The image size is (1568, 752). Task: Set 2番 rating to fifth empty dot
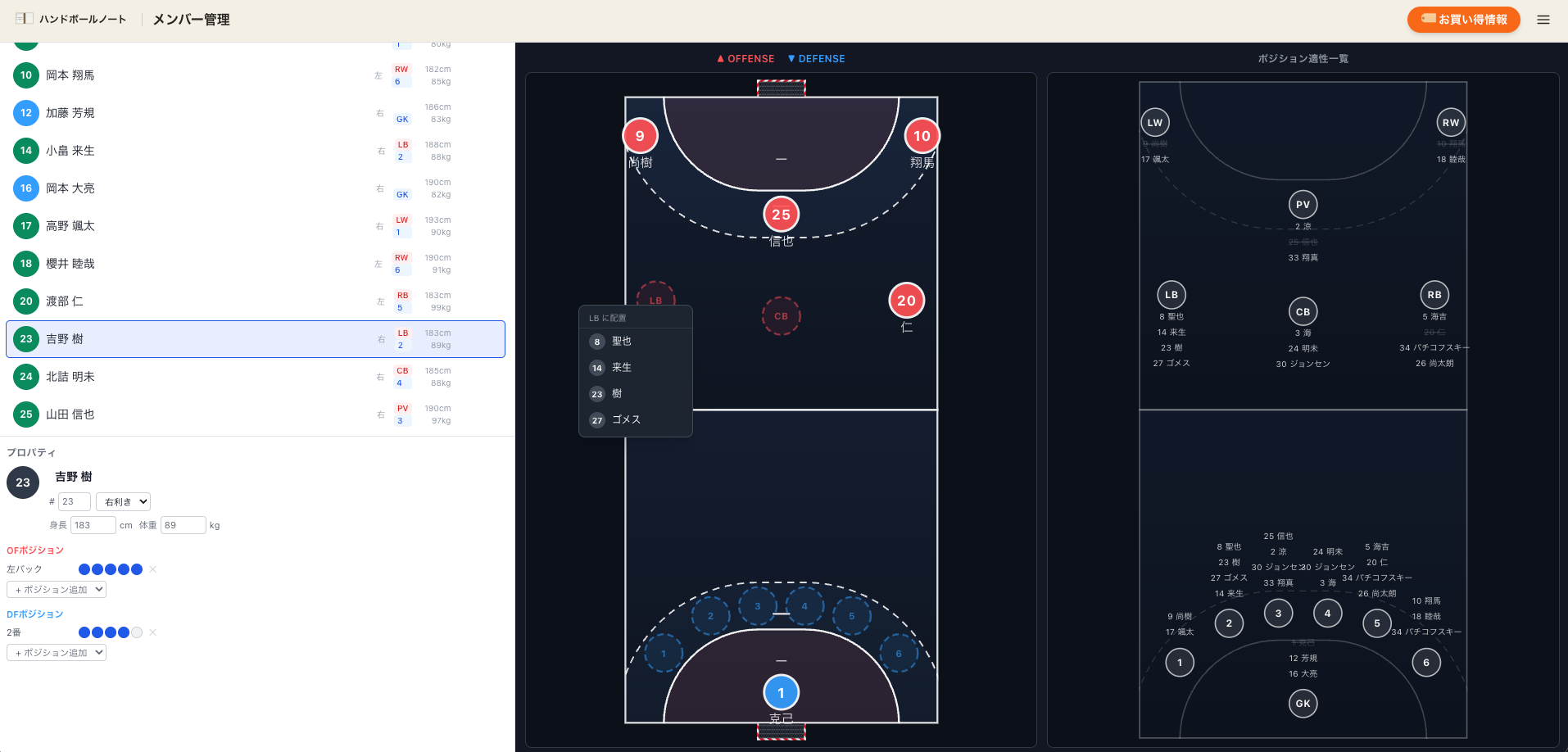click(x=137, y=632)
